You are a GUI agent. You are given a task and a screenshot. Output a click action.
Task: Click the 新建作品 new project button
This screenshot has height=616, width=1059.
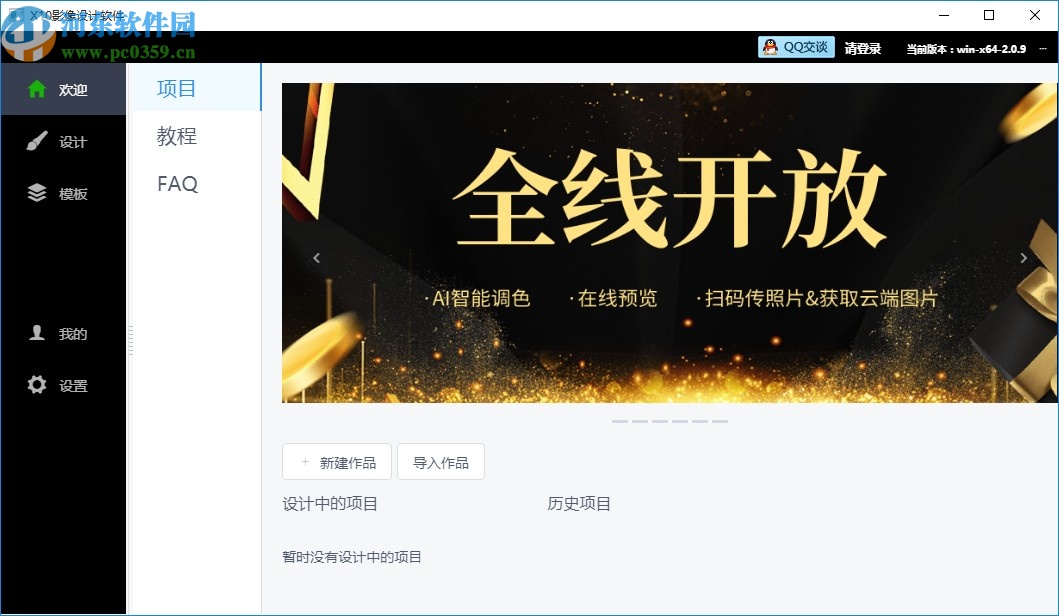click(336, 461)
